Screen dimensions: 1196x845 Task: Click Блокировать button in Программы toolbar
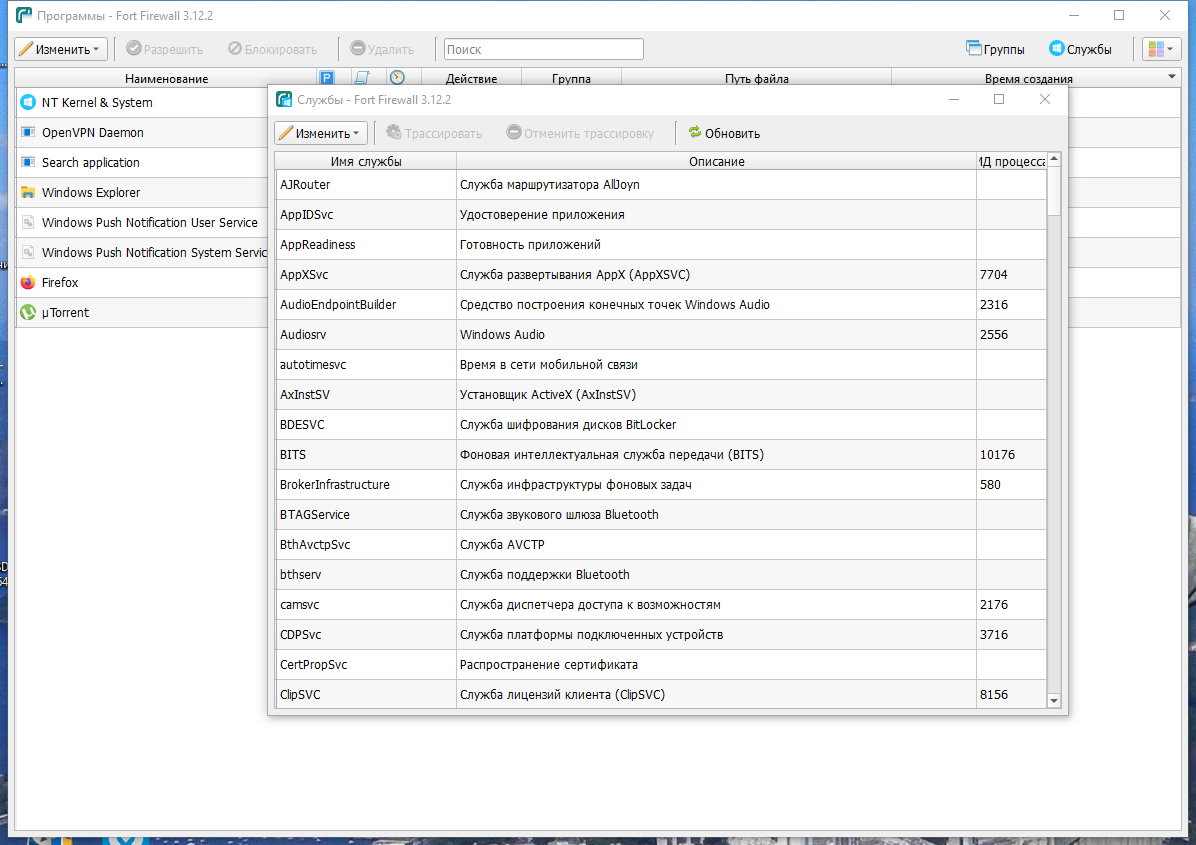tap(272, 50)
